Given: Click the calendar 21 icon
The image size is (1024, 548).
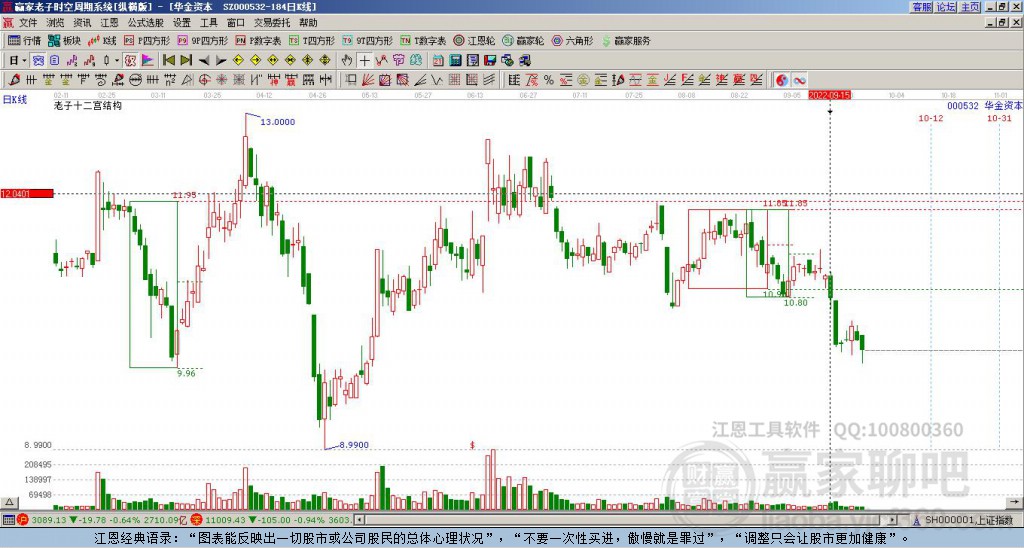Looking at the screenshot, I should (x=438, y=61).
